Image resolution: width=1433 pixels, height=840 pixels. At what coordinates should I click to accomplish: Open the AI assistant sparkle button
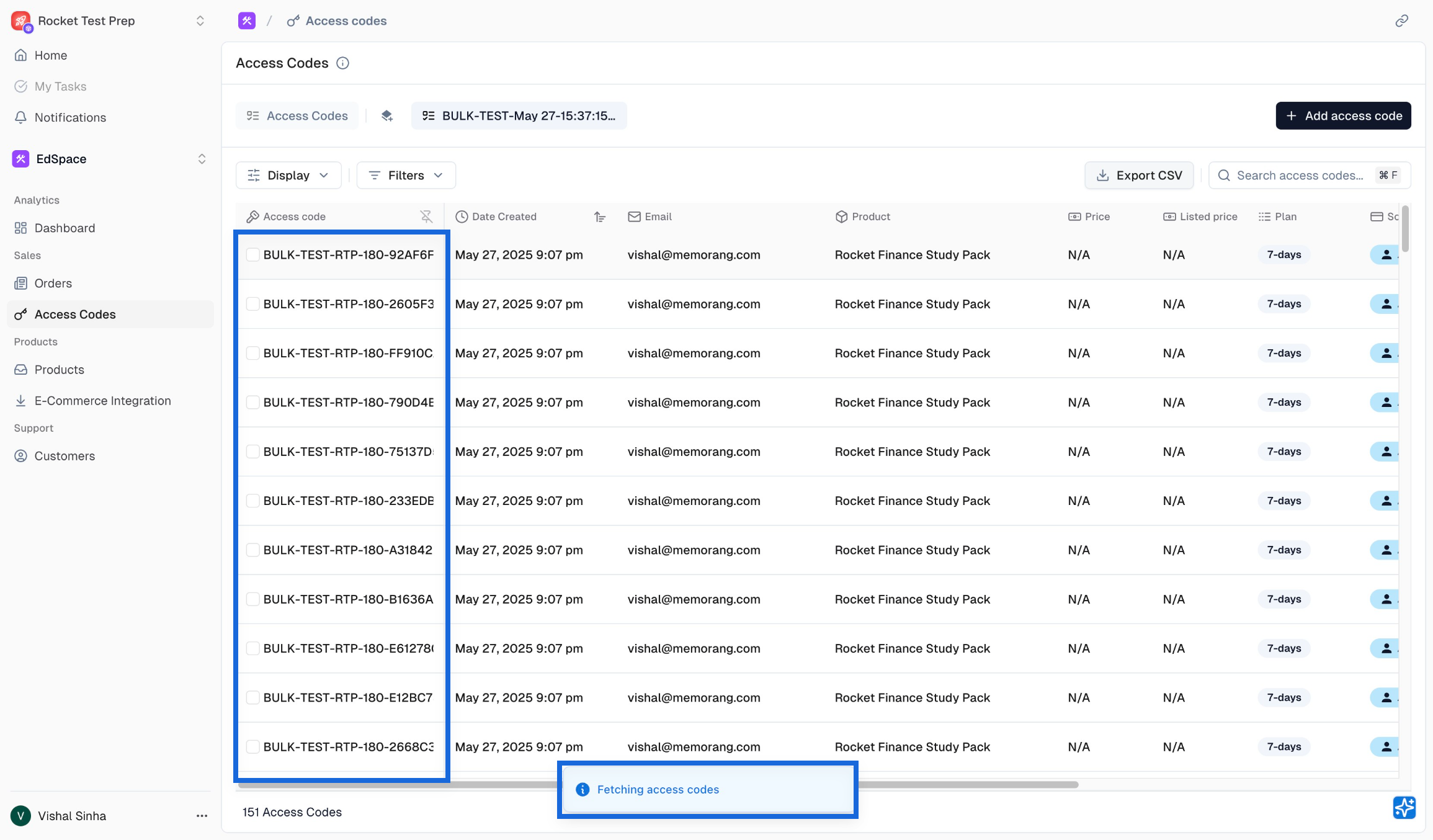[x=1404, y=807]
